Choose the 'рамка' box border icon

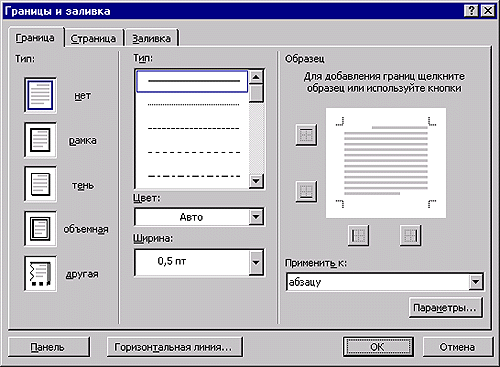tap(40, 140)
